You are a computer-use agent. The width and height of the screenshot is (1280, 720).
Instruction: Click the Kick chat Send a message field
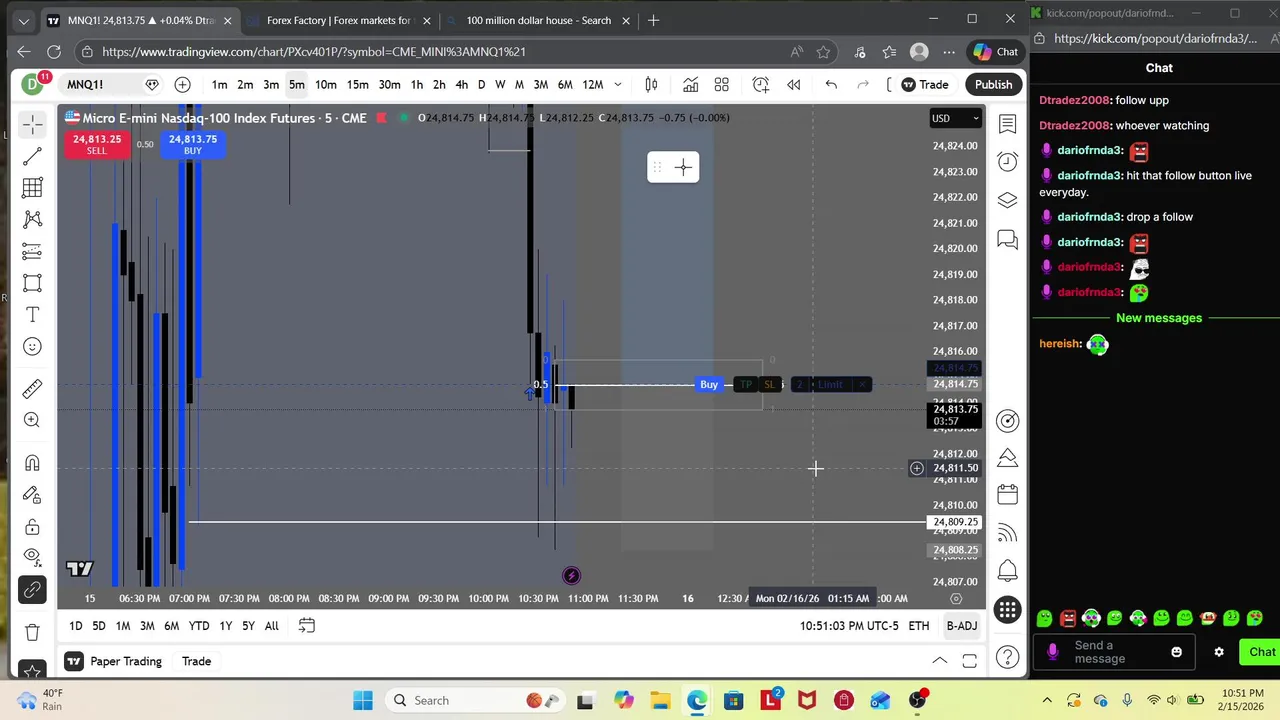point(1113,652)
